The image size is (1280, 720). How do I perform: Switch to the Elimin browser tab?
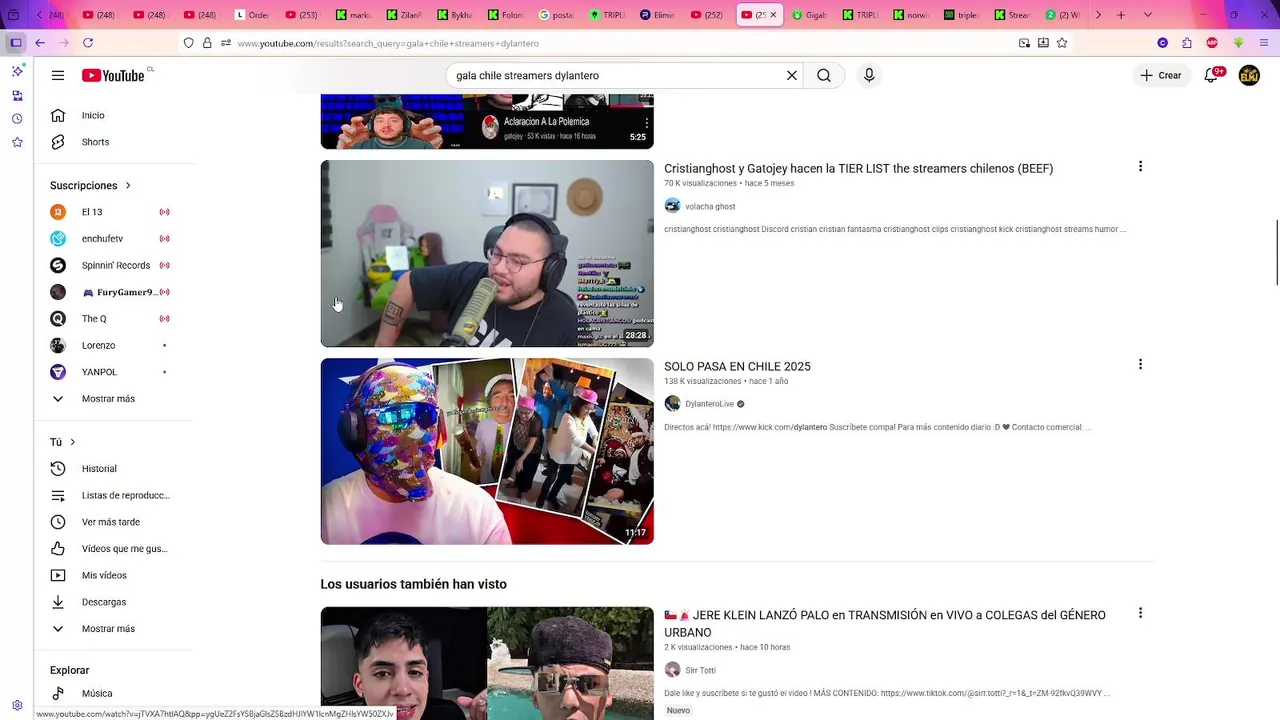(x=658, y=15)
